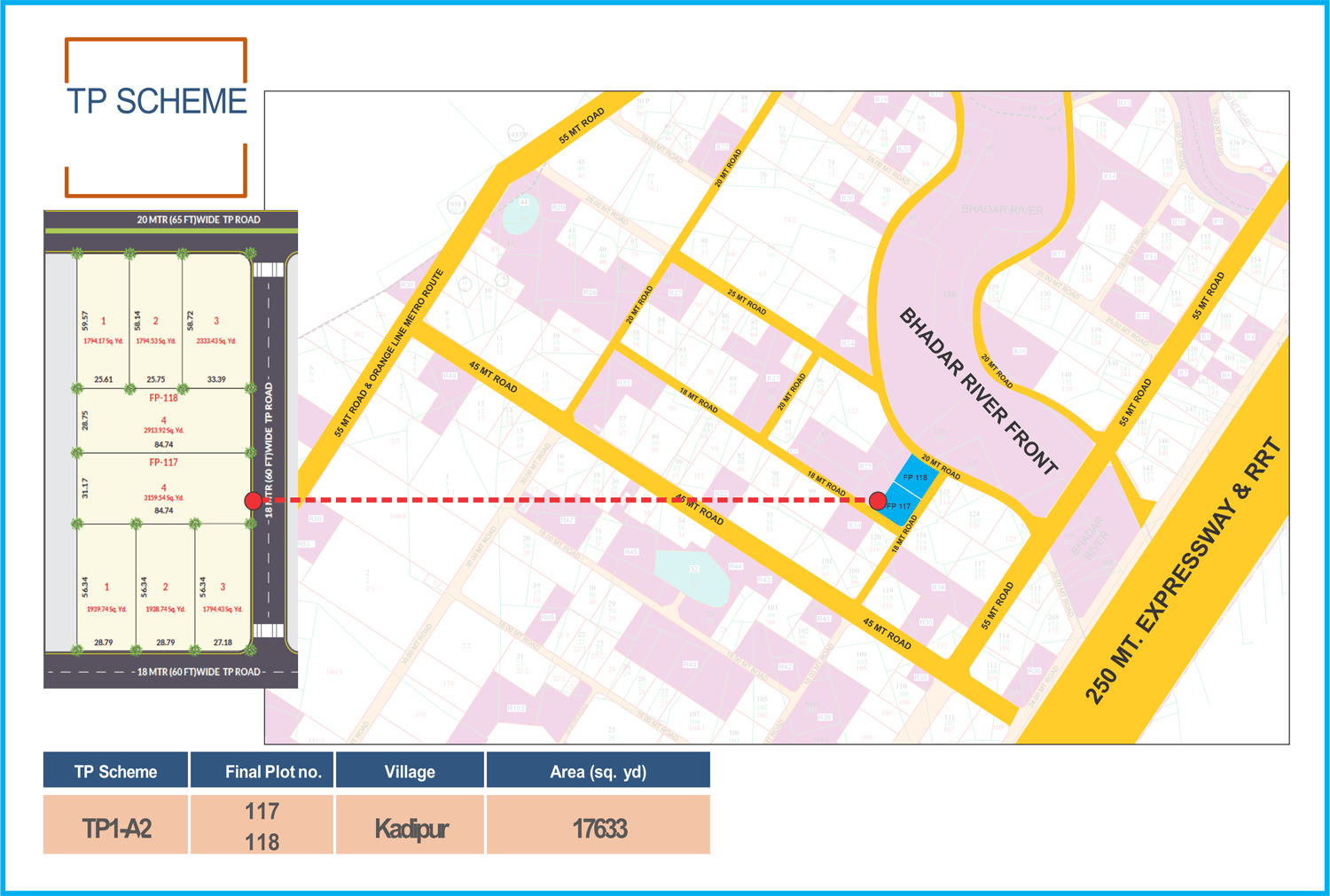Click plot area '2913.92 Sq. Yd.'
Image resolution: width=1330 pixels, height=896 pixels.
pyautogui.click(x=164, y=431)
